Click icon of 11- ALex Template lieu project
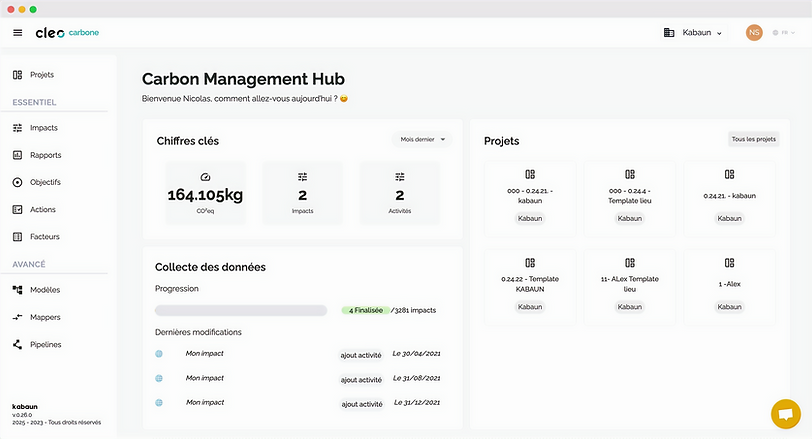 click(x=630, y=263)
